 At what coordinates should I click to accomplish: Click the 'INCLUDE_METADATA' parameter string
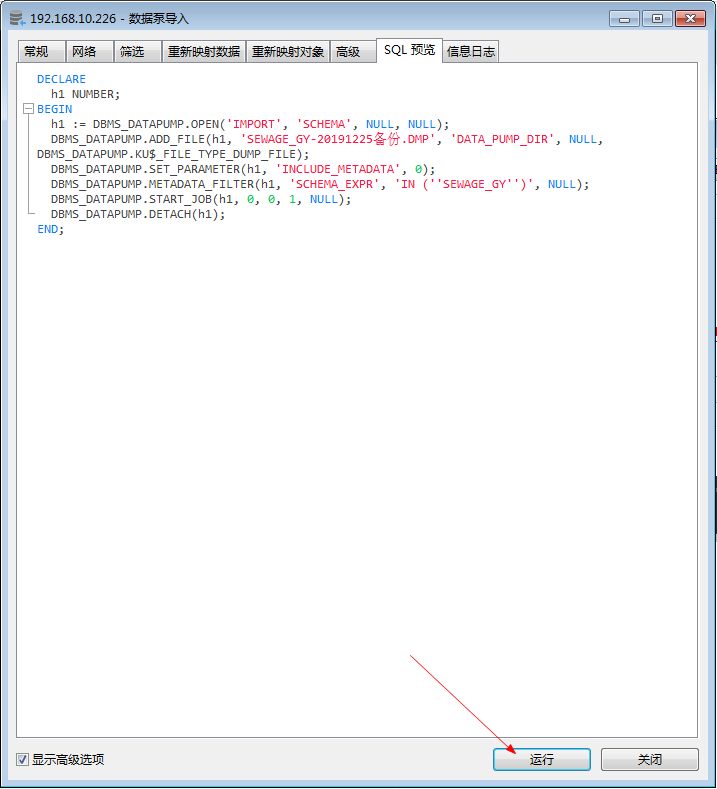[x=338, y=169]
